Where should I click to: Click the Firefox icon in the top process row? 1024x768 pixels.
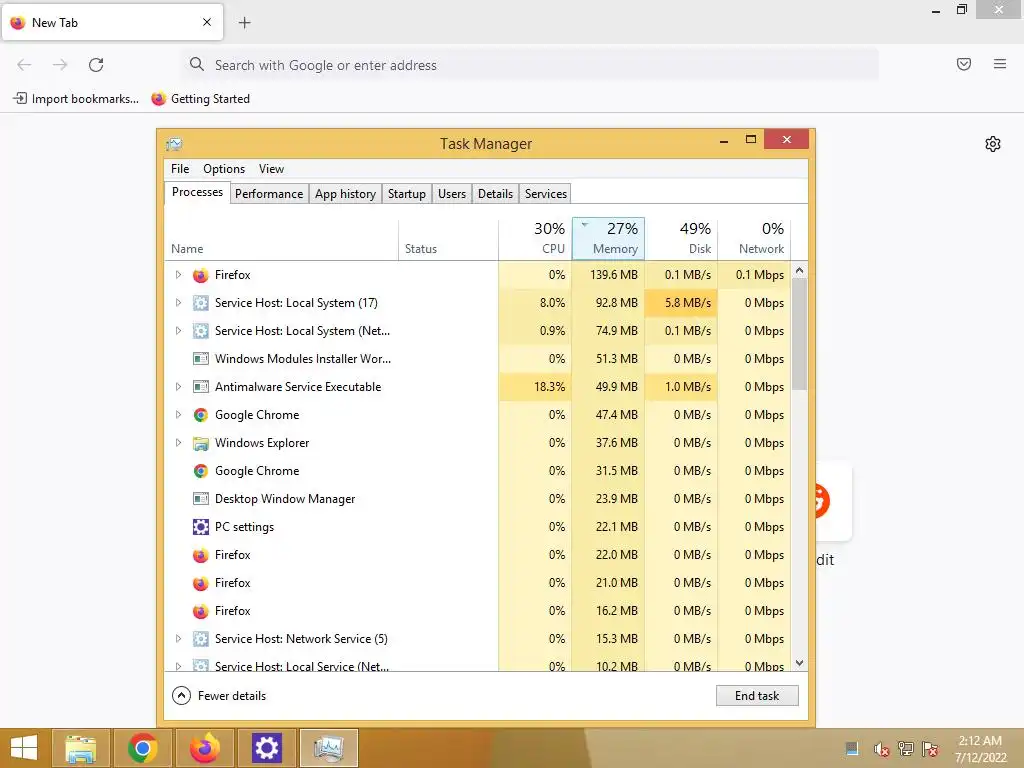pyautogui.click(x=200, y=275)
